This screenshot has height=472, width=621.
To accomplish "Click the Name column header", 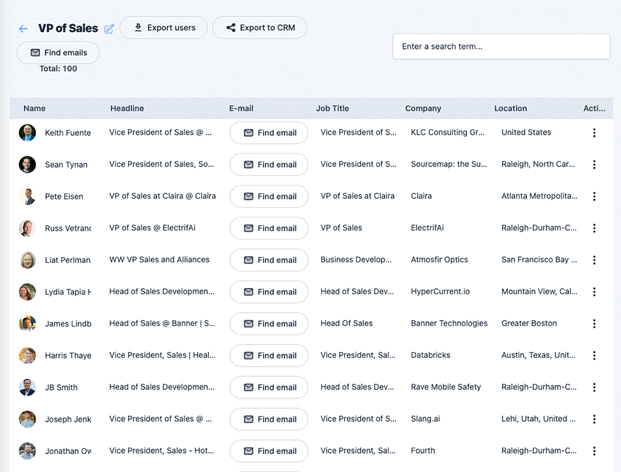I will pos(35,108).
